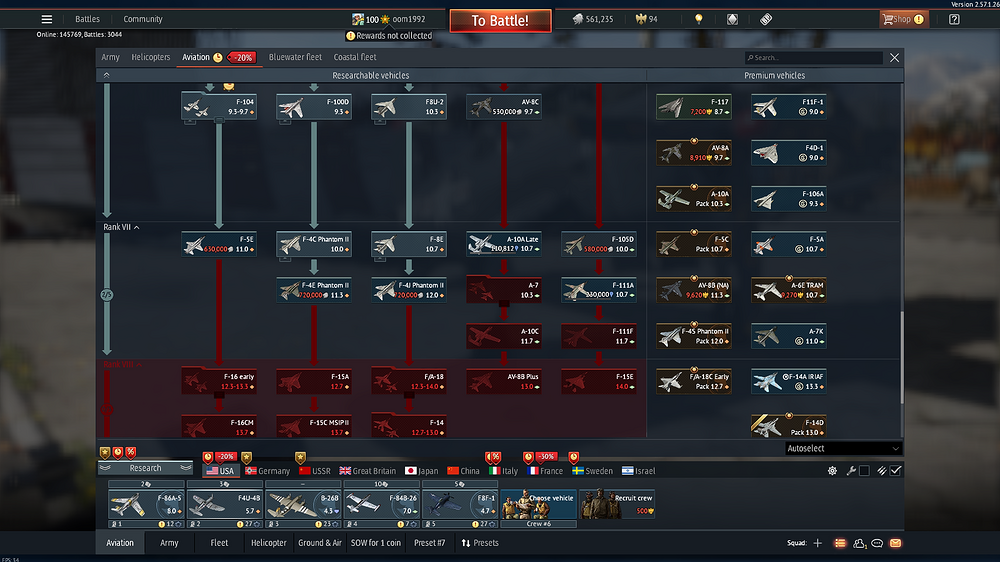Select the Japan nation flag

[x=422, y=471]
